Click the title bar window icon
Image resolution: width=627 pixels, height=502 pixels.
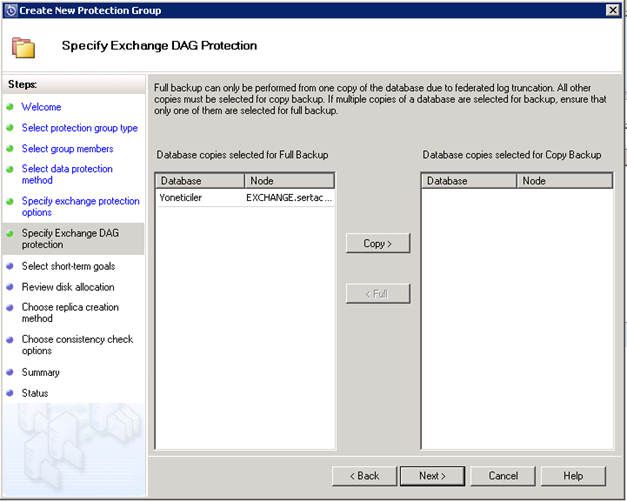(x=10, y=10)
